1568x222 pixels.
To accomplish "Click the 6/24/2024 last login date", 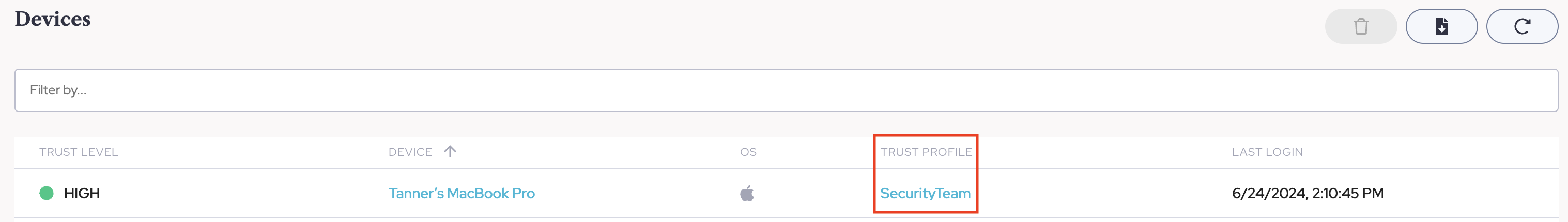I will [x=1270, y=194].
